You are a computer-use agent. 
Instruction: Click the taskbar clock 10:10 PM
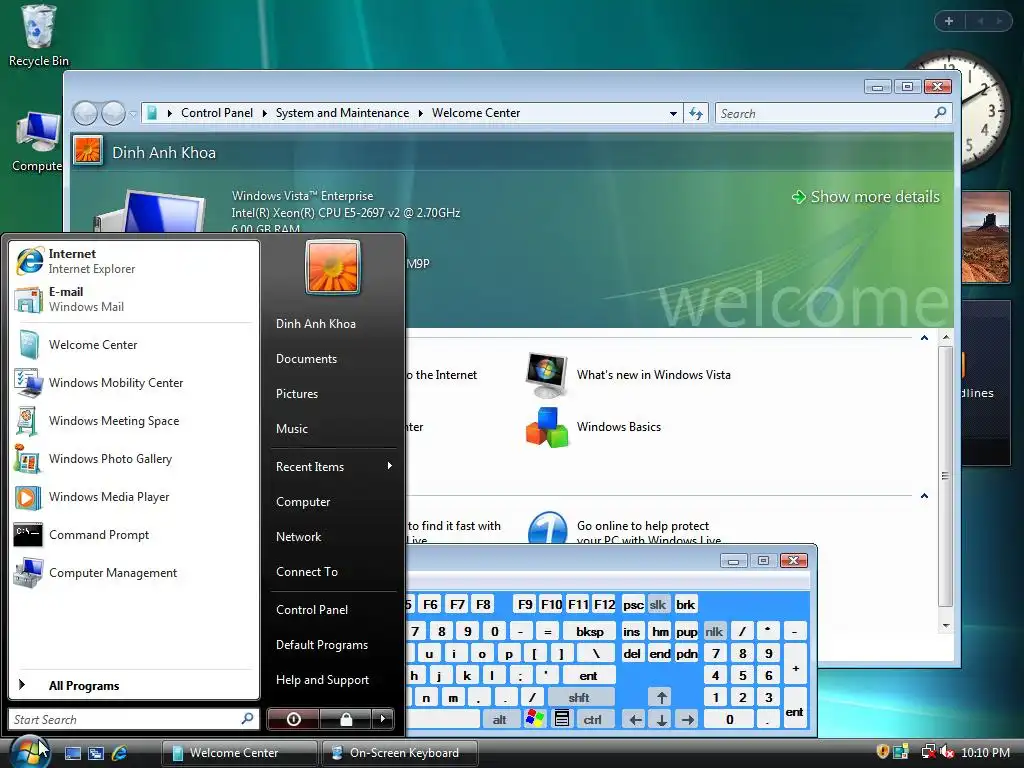985,752
